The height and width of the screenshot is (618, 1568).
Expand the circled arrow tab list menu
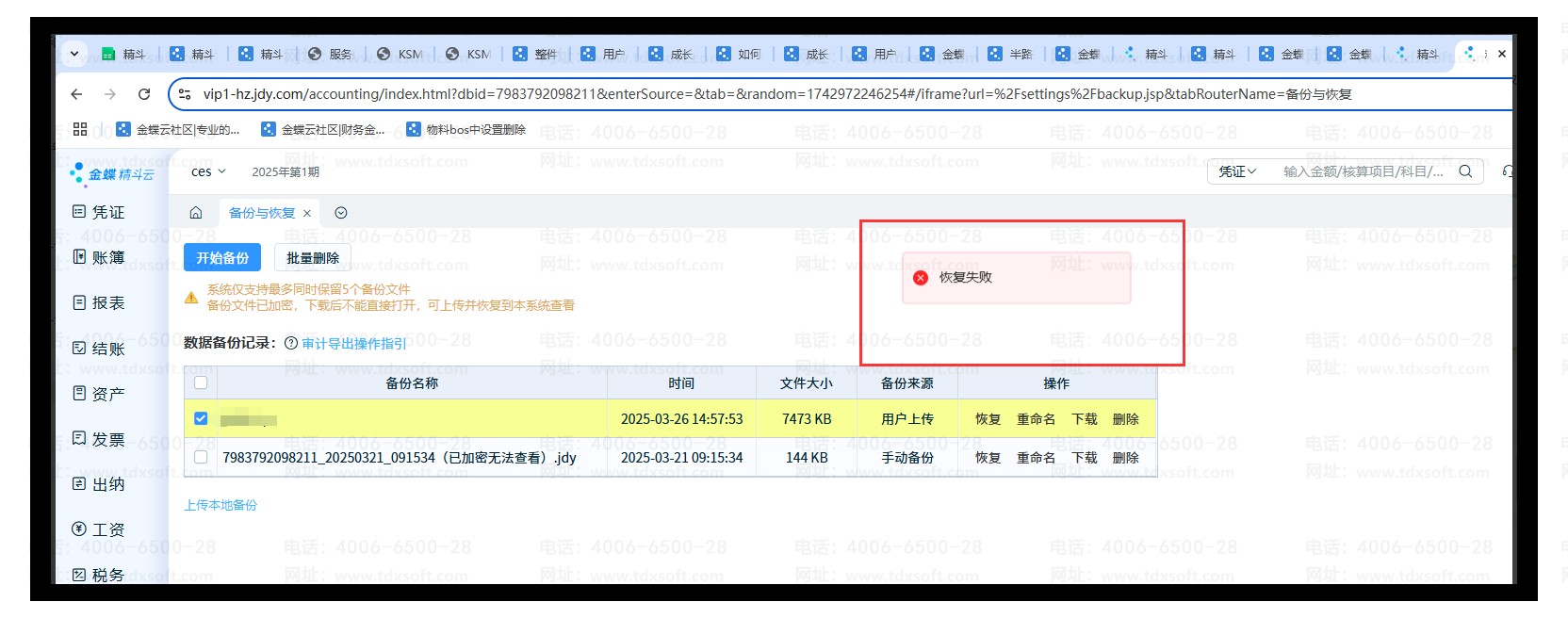[341, 213]
